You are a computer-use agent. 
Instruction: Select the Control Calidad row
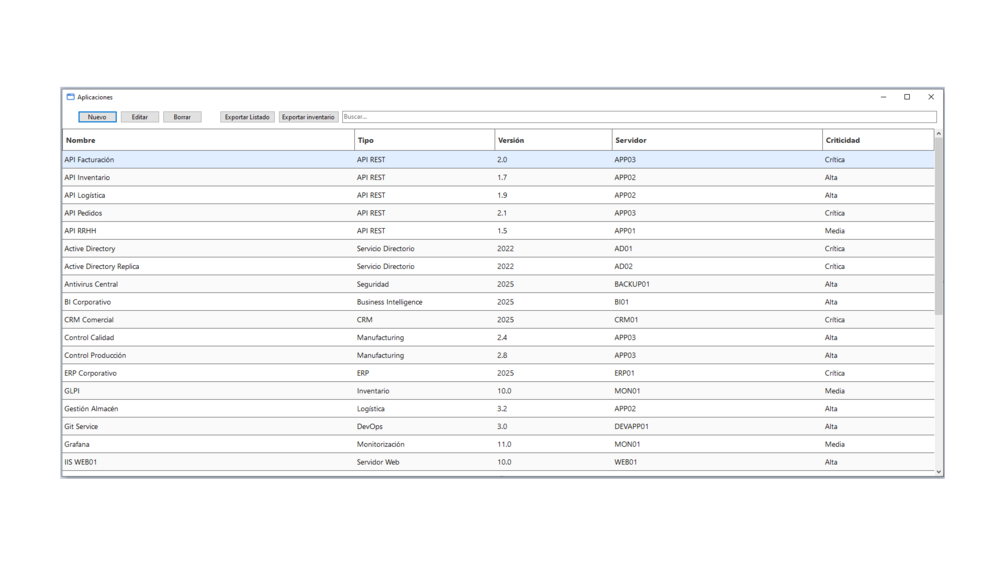point(498,338)
